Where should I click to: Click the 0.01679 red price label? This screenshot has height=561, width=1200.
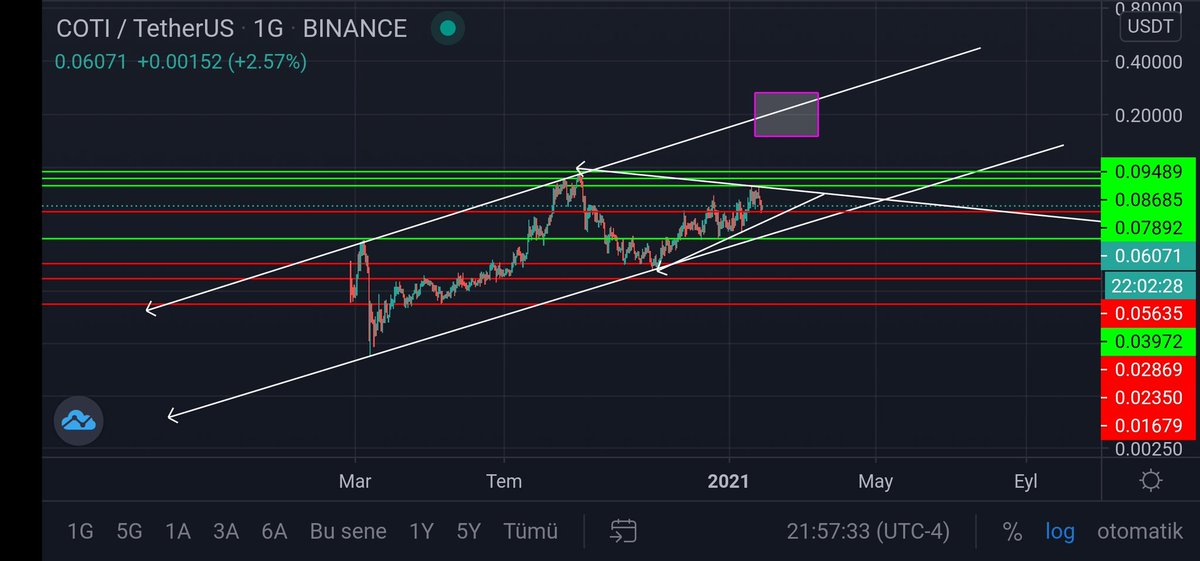tap(1148, 426)
